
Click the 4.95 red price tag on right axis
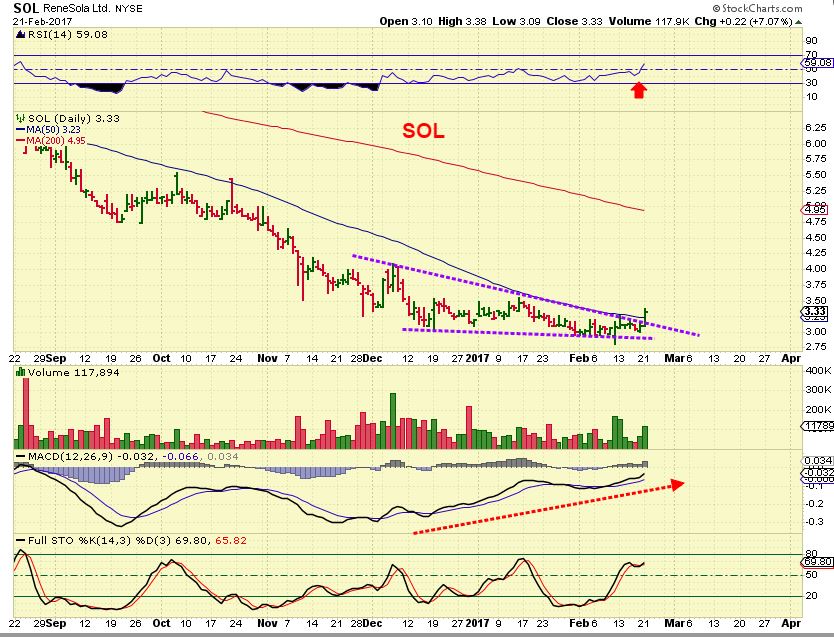click(x=816, y=209)
